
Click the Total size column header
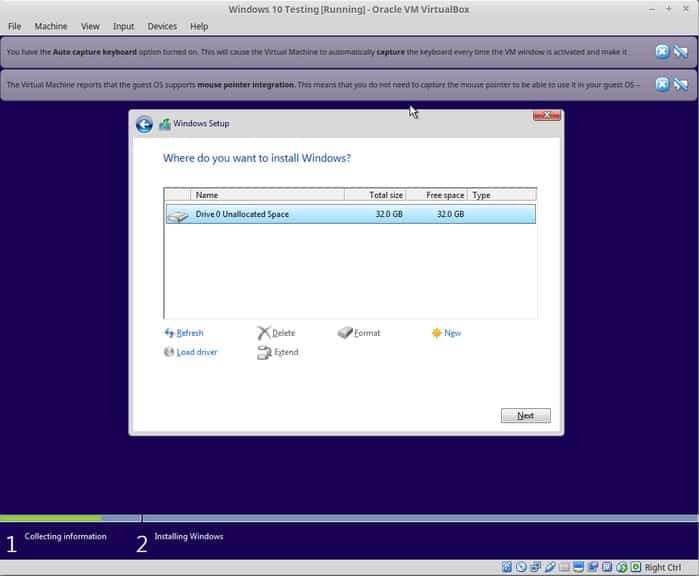pos(375,195)
